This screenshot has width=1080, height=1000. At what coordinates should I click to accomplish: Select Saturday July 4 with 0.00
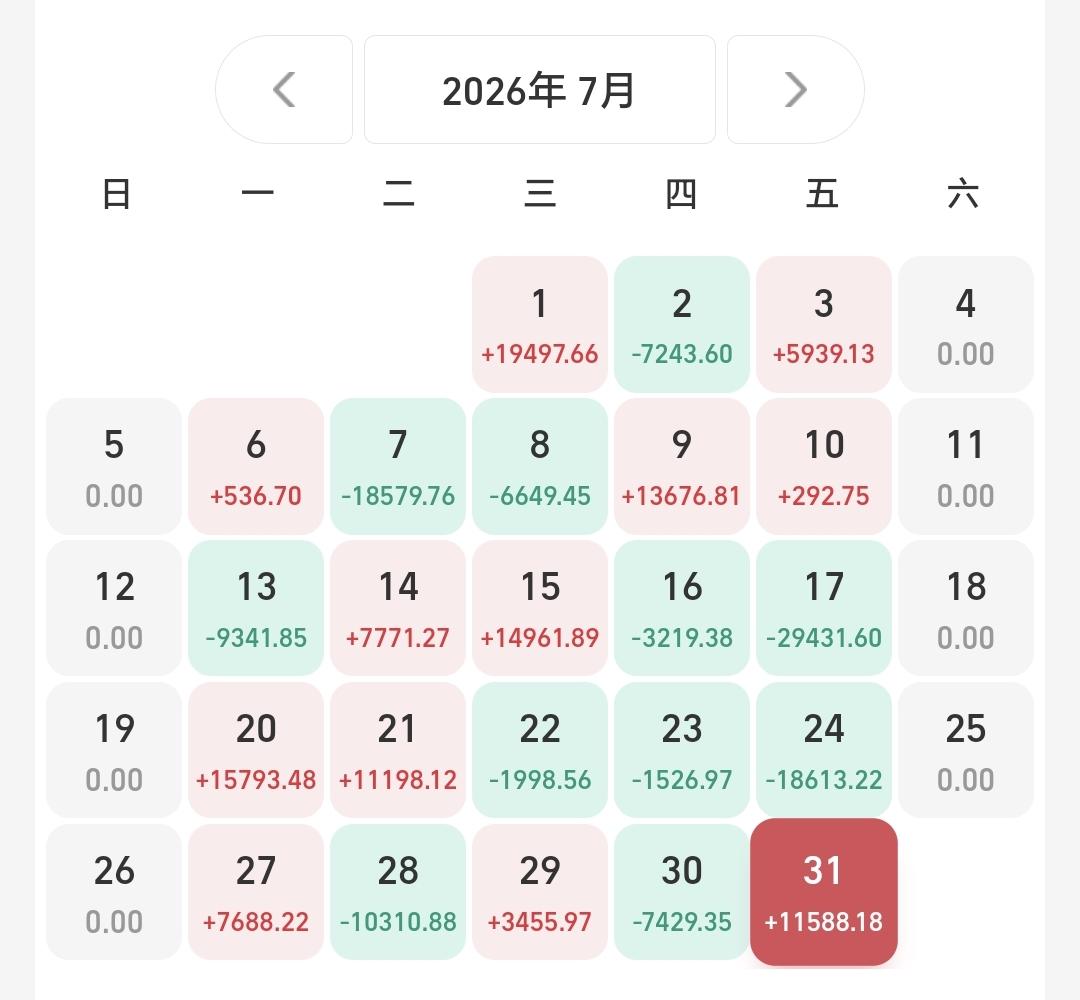point(966,324)
